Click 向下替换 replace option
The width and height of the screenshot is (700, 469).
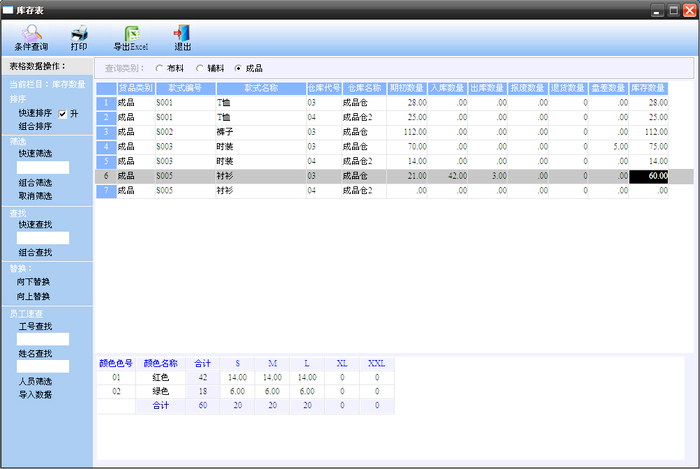[x=35, y=282]
